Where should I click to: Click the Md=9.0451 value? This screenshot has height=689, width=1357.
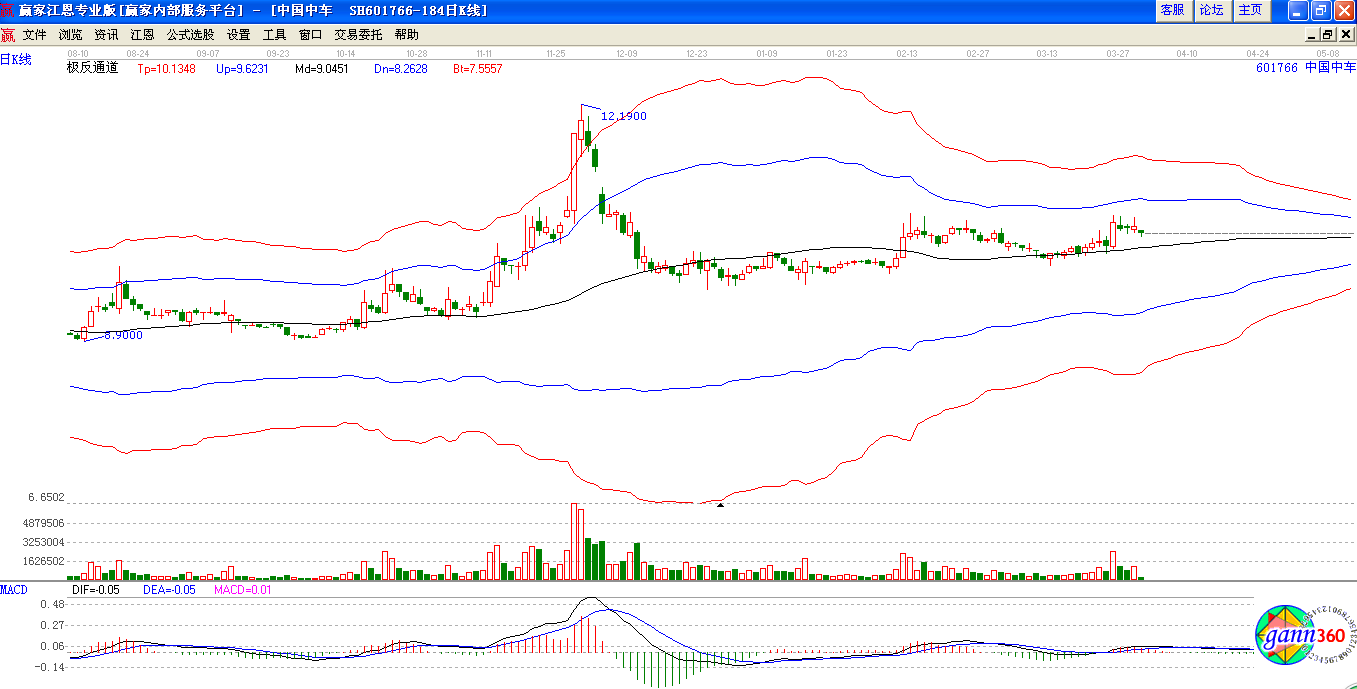pos(321,69)
